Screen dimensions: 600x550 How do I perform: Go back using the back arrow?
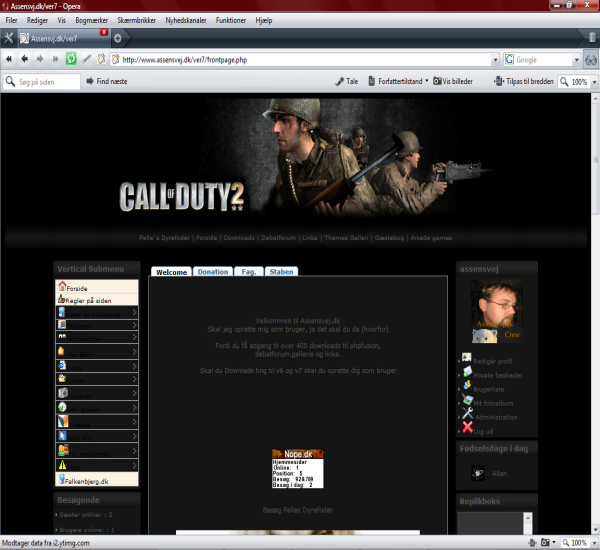point(24,59)
